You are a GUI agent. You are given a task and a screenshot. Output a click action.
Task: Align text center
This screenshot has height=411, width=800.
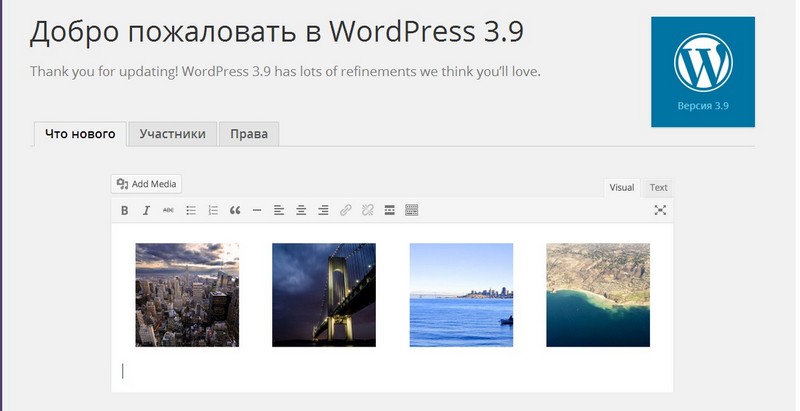[x=301, y=210]
